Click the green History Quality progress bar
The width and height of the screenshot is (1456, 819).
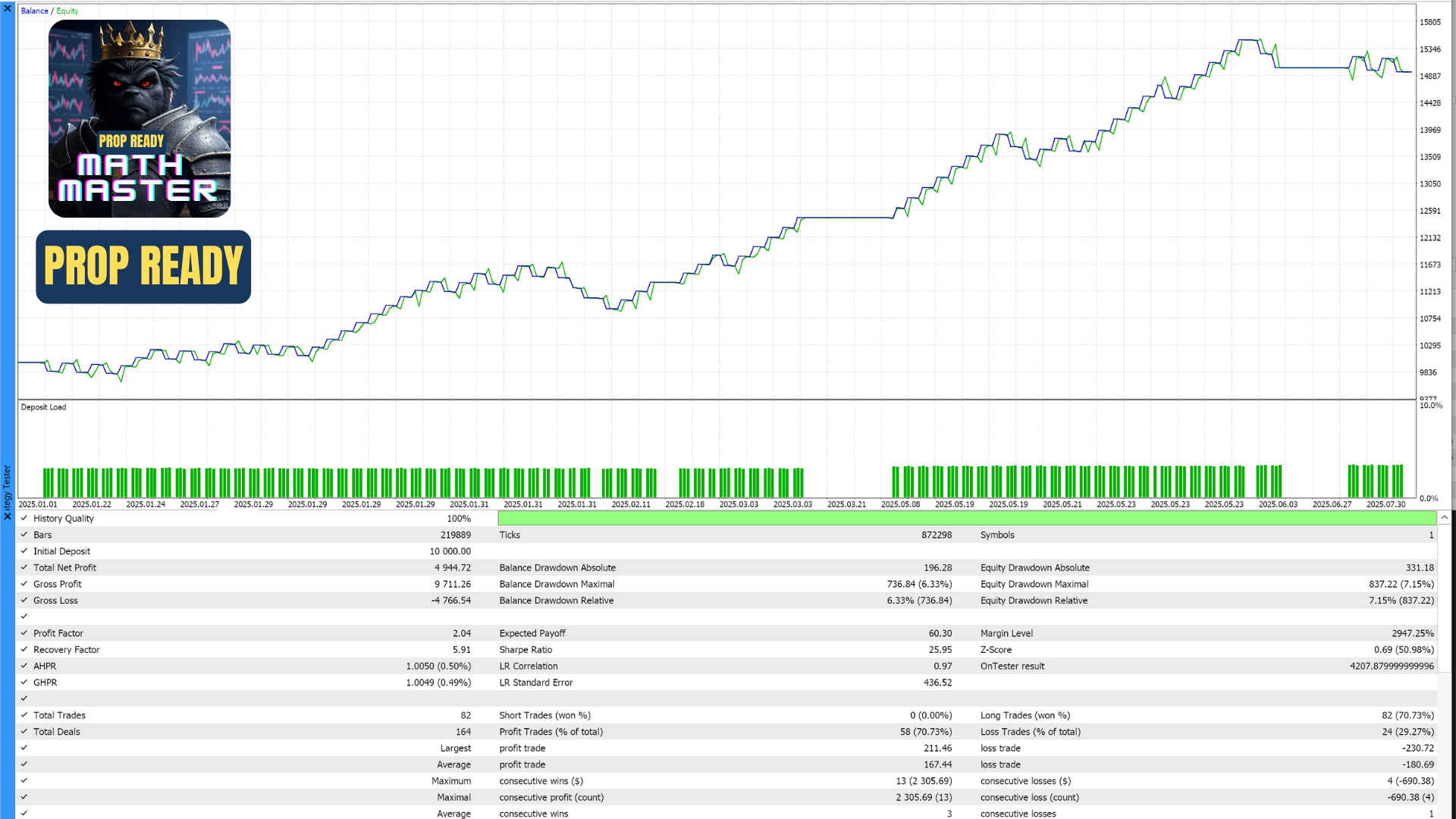coord(967,518)
